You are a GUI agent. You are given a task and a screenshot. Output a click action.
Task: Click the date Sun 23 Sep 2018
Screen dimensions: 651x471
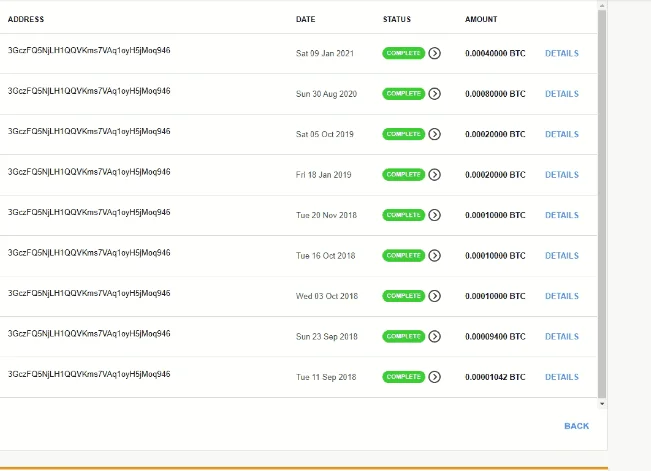pyautogui.click(x=327, y=336)
